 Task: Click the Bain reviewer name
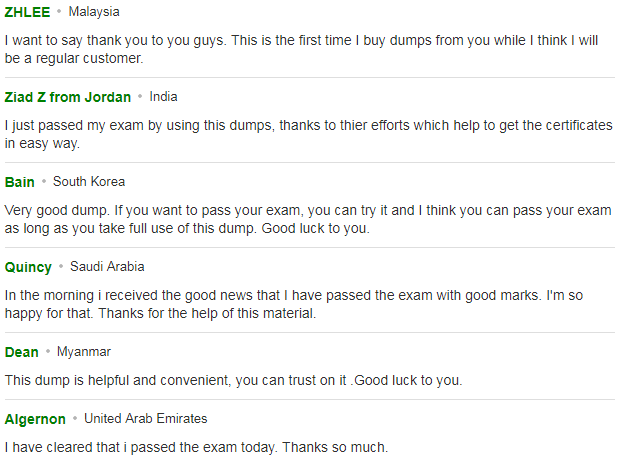(19, 182)
